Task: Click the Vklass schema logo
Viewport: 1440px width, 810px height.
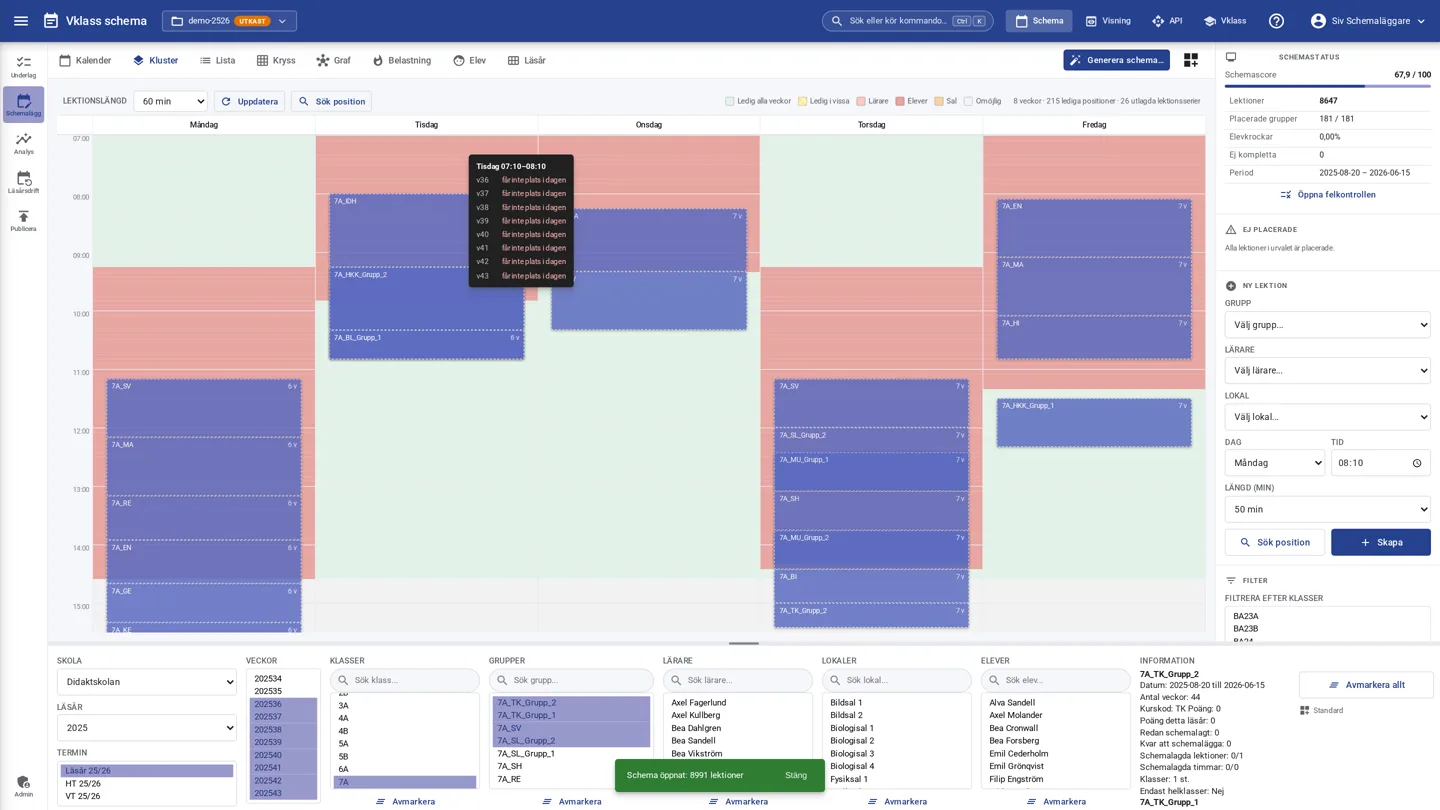Action: [x=95, y=21]
